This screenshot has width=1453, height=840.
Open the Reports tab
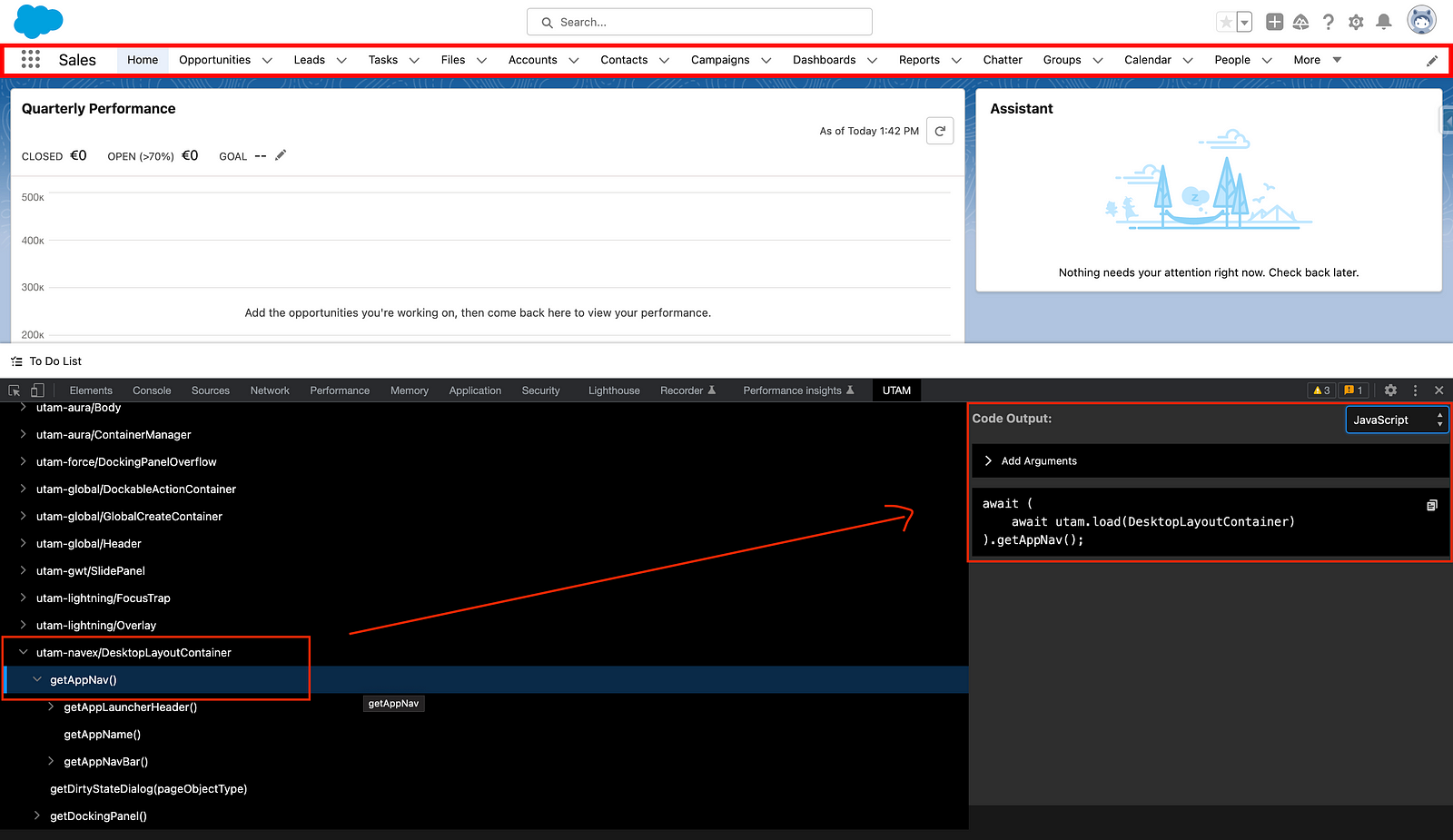(x=919, y=60)
